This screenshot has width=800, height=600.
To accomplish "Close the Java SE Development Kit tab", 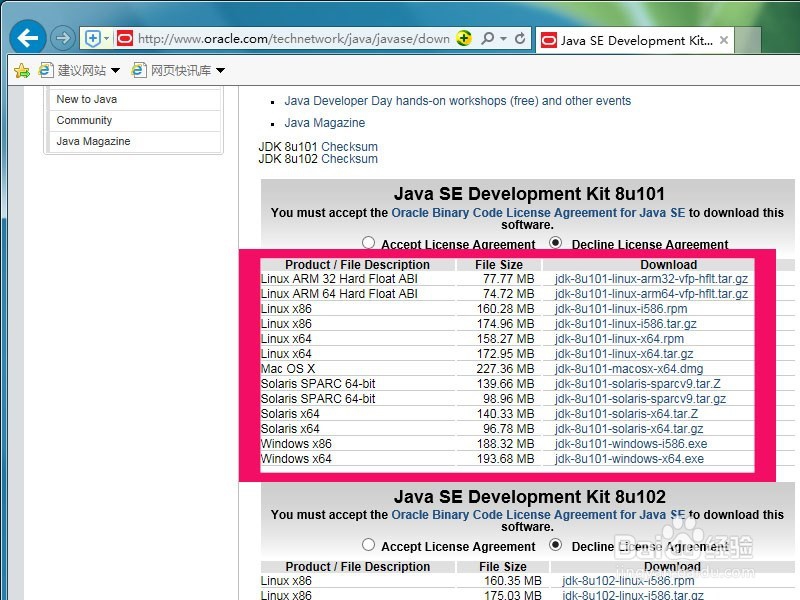I will [723, 40].
